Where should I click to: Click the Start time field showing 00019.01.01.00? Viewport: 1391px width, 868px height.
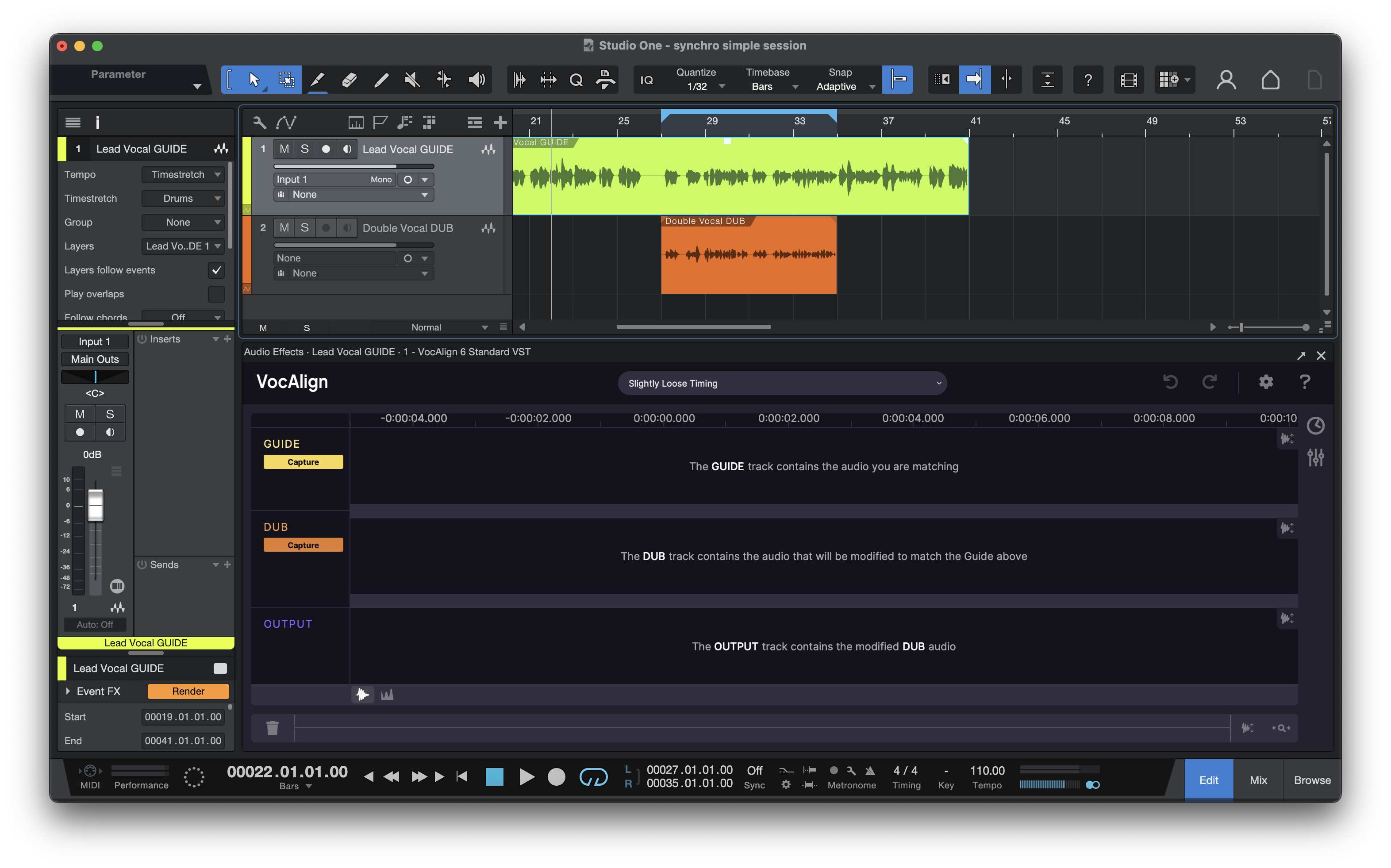point(183,716)
